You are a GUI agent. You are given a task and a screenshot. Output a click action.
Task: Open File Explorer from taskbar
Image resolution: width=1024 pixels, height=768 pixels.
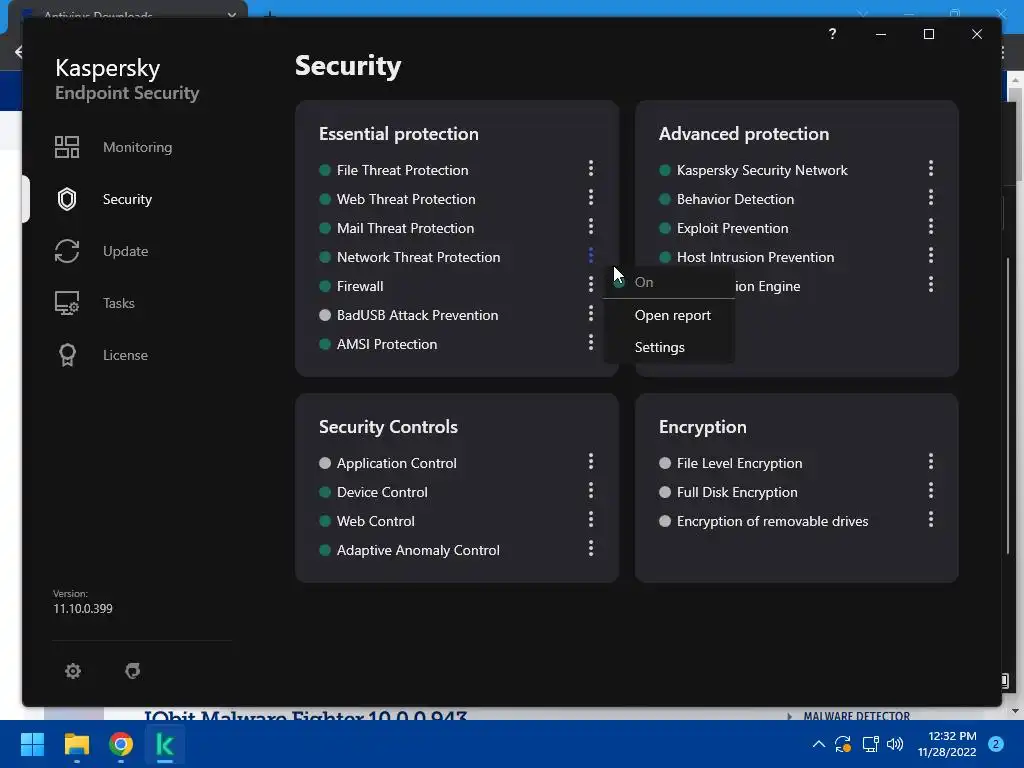pos(76,744)
